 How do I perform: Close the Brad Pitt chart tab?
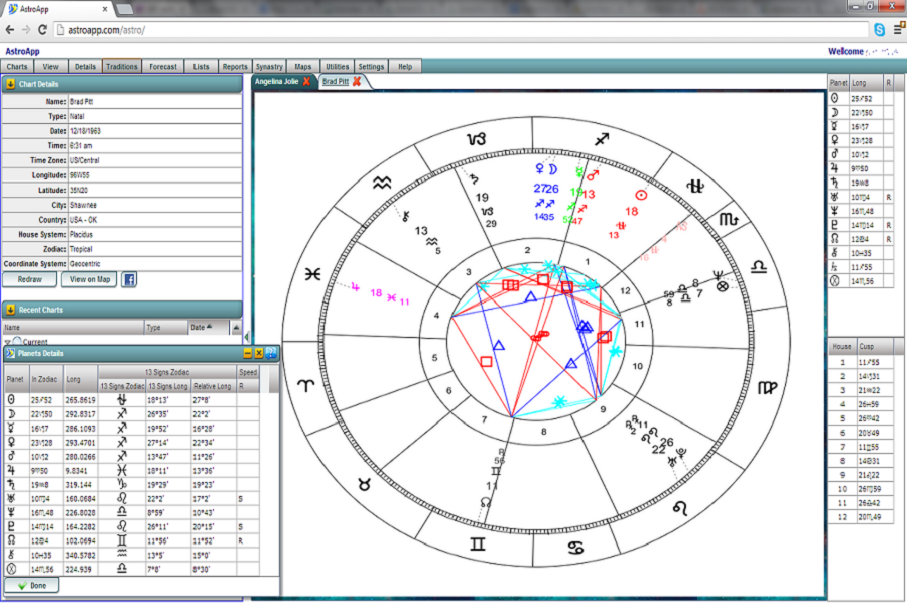(357, 81)
